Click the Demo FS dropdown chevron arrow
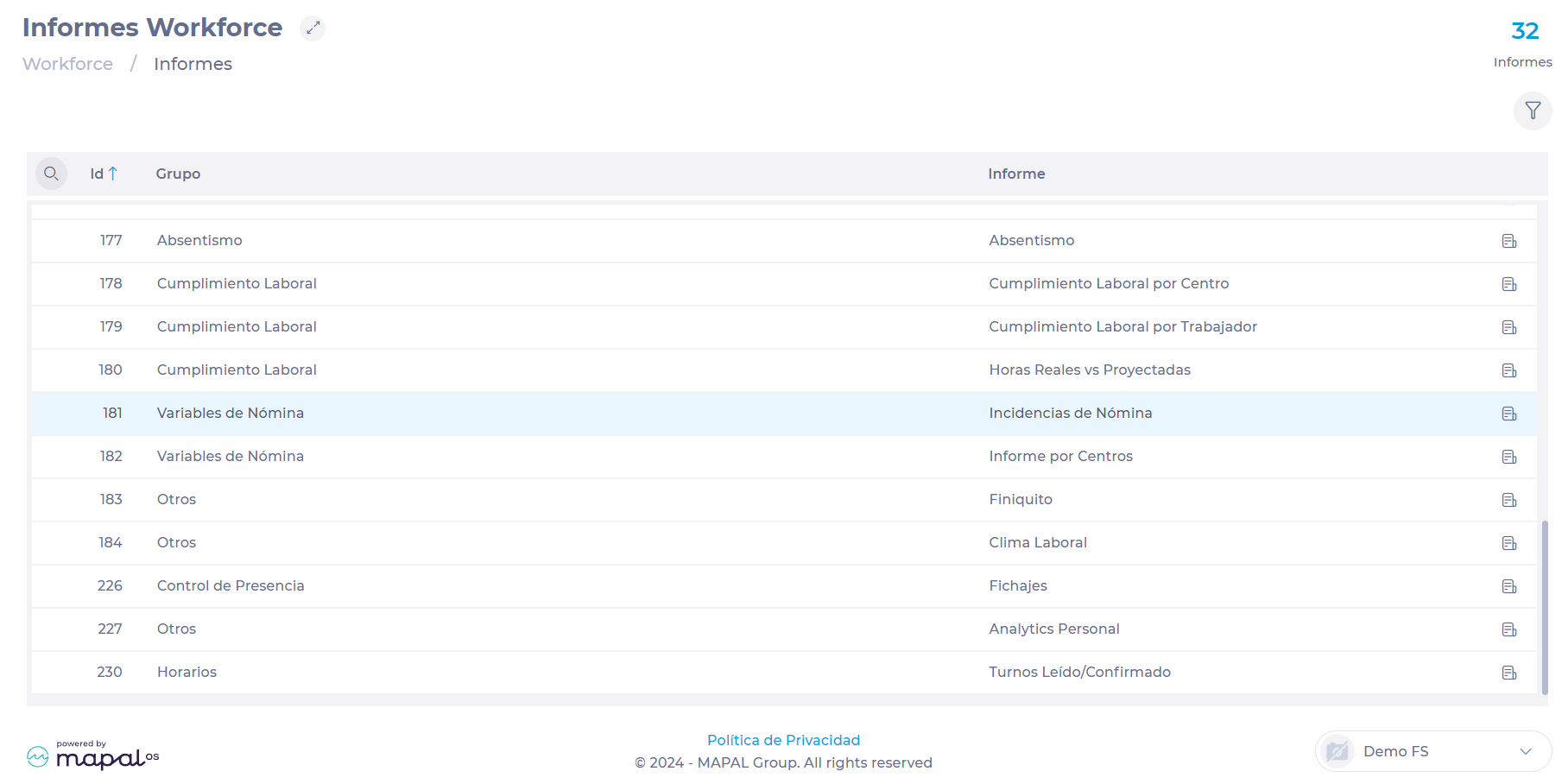Screen dimensions: 1562x784 1525,751
